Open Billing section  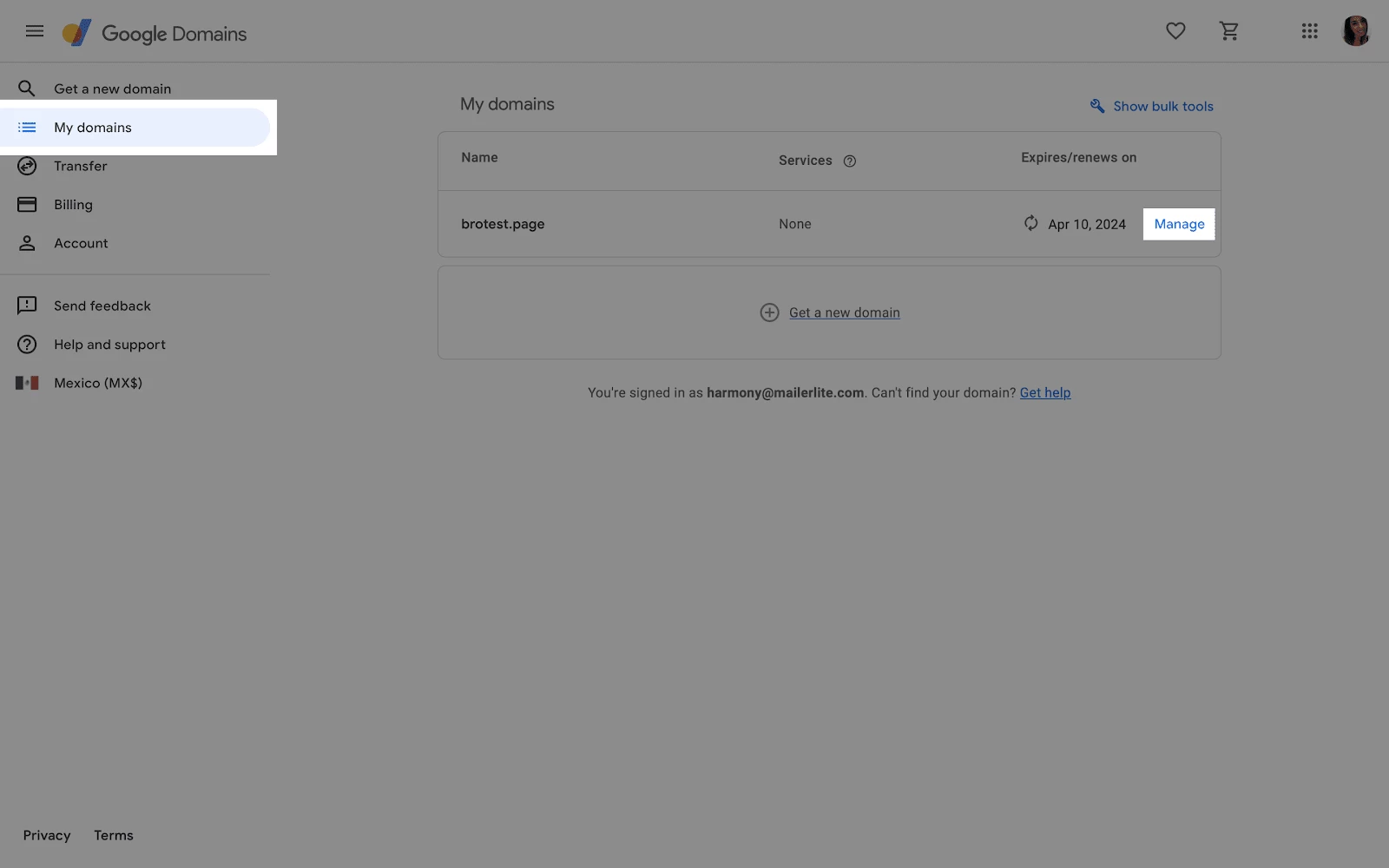73,205
